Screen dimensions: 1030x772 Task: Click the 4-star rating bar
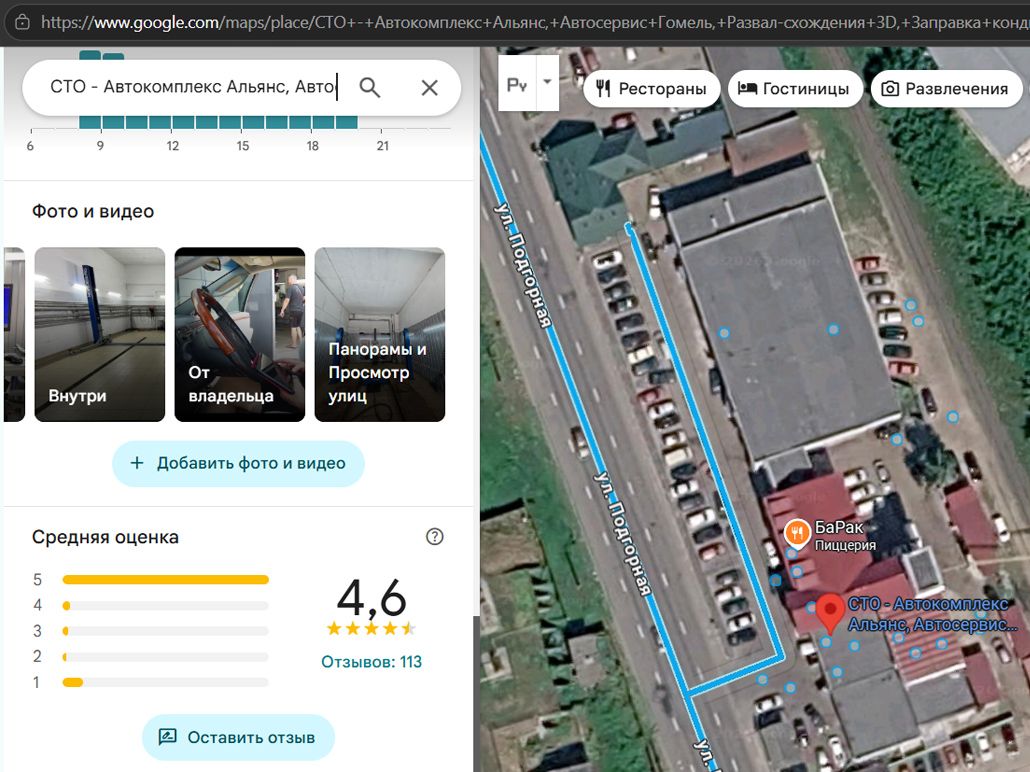(x=166, y=605)
